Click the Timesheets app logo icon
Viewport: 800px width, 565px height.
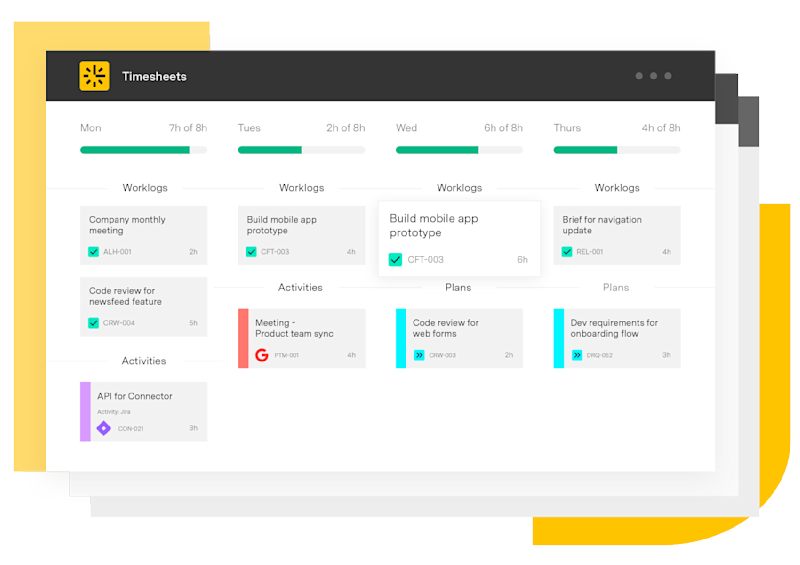(94, 76)
